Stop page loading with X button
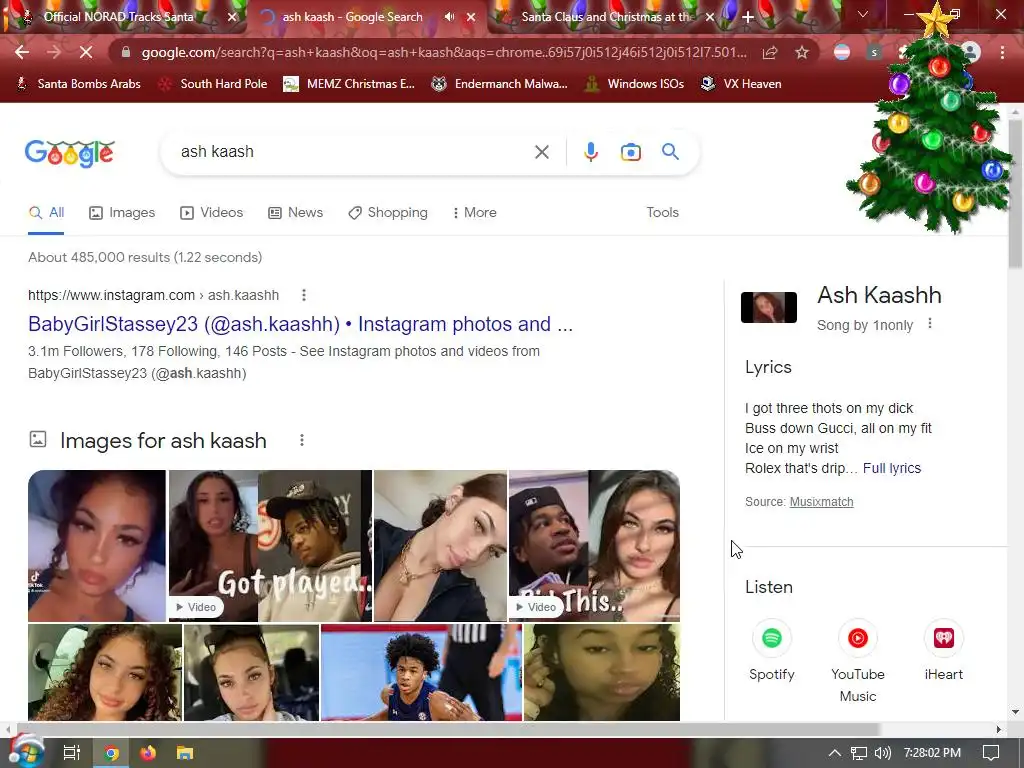 (86, 52)
